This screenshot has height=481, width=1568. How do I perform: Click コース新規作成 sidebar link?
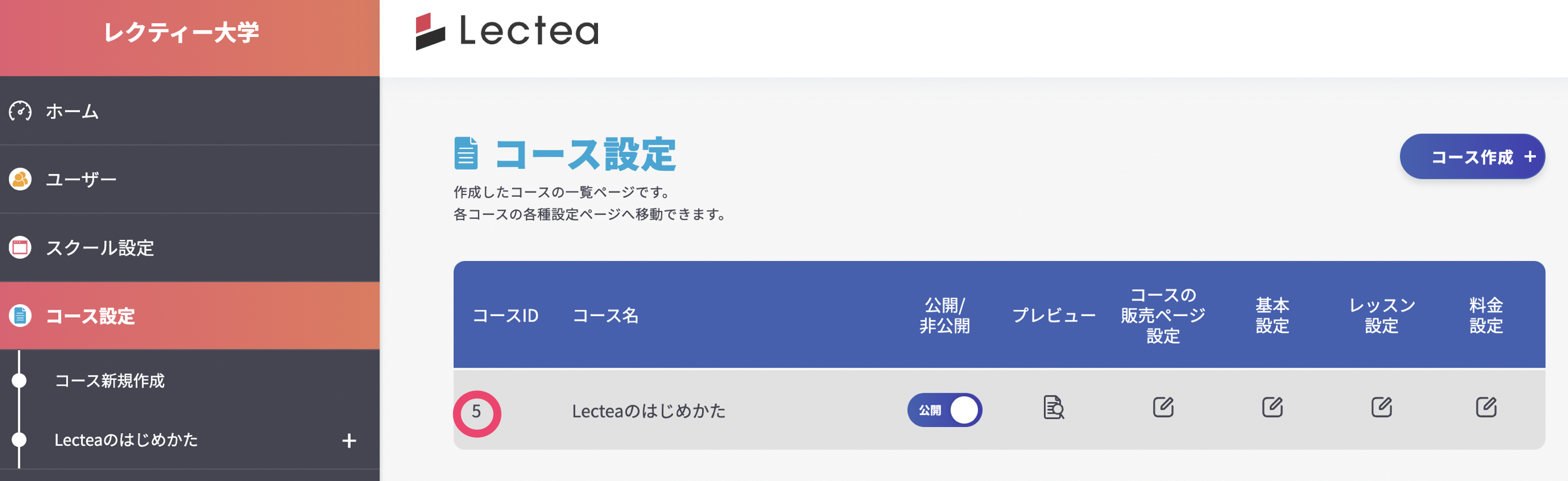pyautogui.click(x=110, y=380)
